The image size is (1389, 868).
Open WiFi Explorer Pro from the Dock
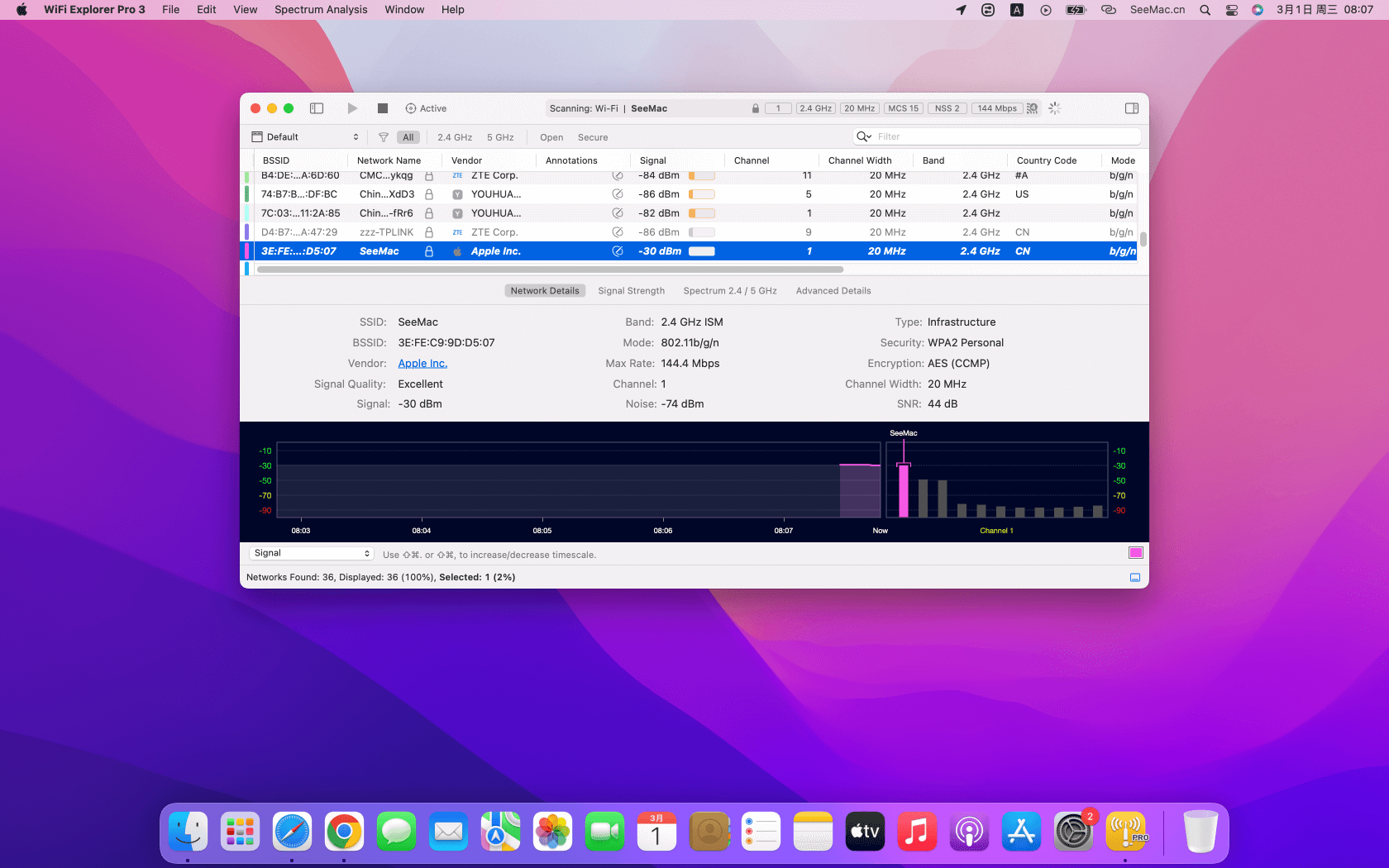(1125, 832)
